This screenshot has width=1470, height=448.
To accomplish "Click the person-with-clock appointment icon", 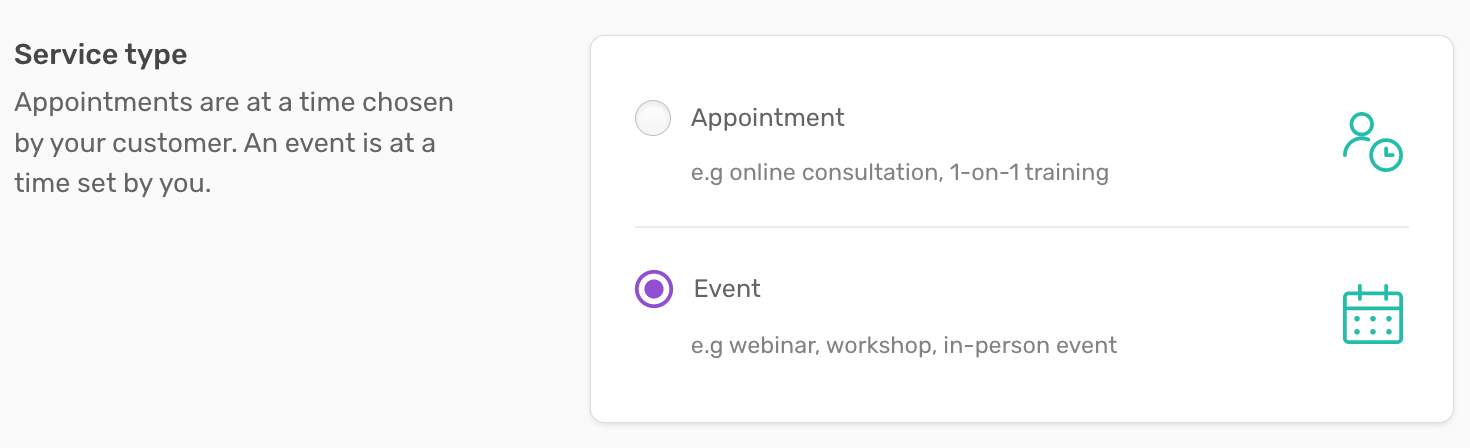I will click(1372, 142).
